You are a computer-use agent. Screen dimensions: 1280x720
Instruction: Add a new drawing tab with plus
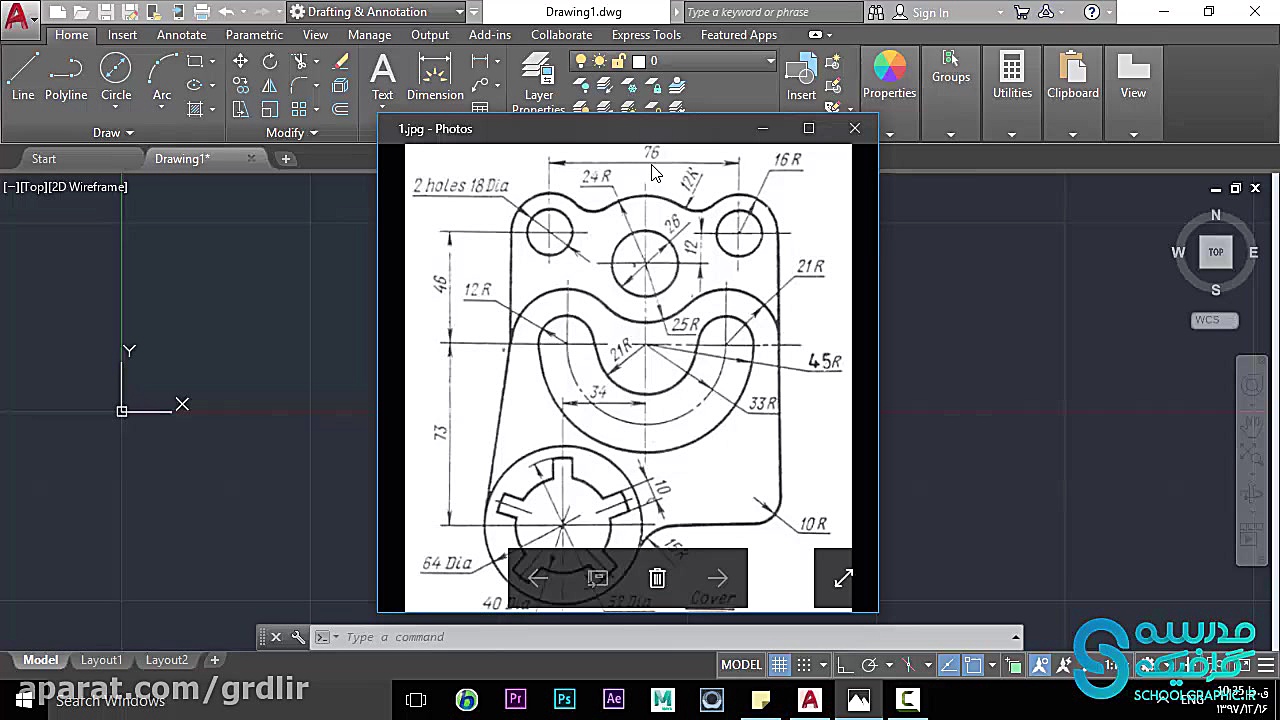[285, 159]
